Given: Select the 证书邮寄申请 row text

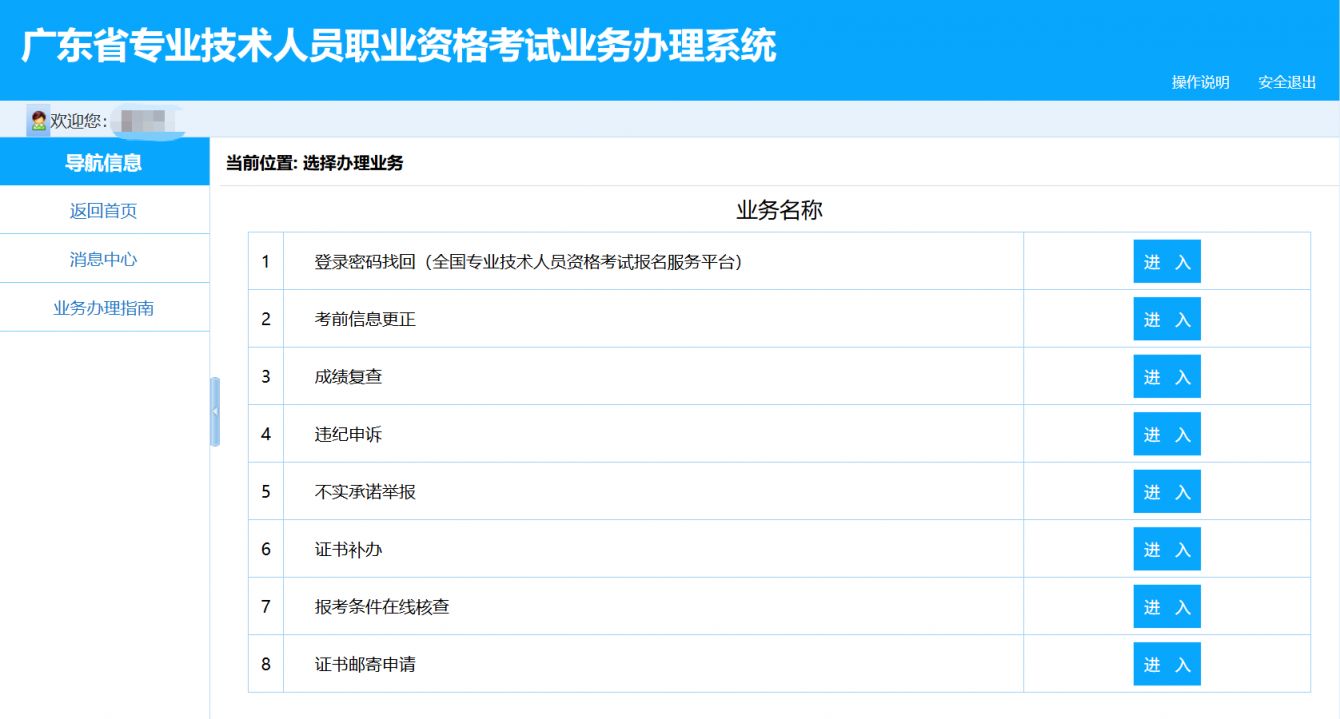Looking at the screenshot, I should (x=365, y=665).
